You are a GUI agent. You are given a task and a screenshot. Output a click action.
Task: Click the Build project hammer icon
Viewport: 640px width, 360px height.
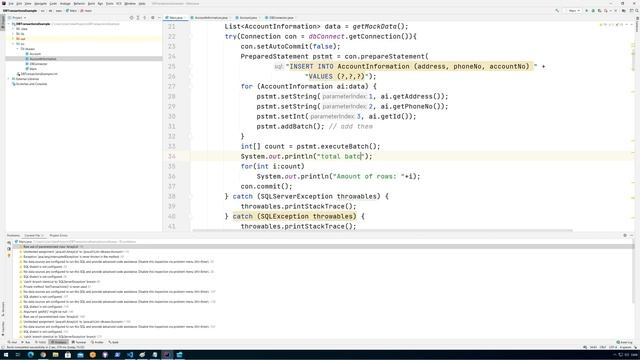(557, 11)
